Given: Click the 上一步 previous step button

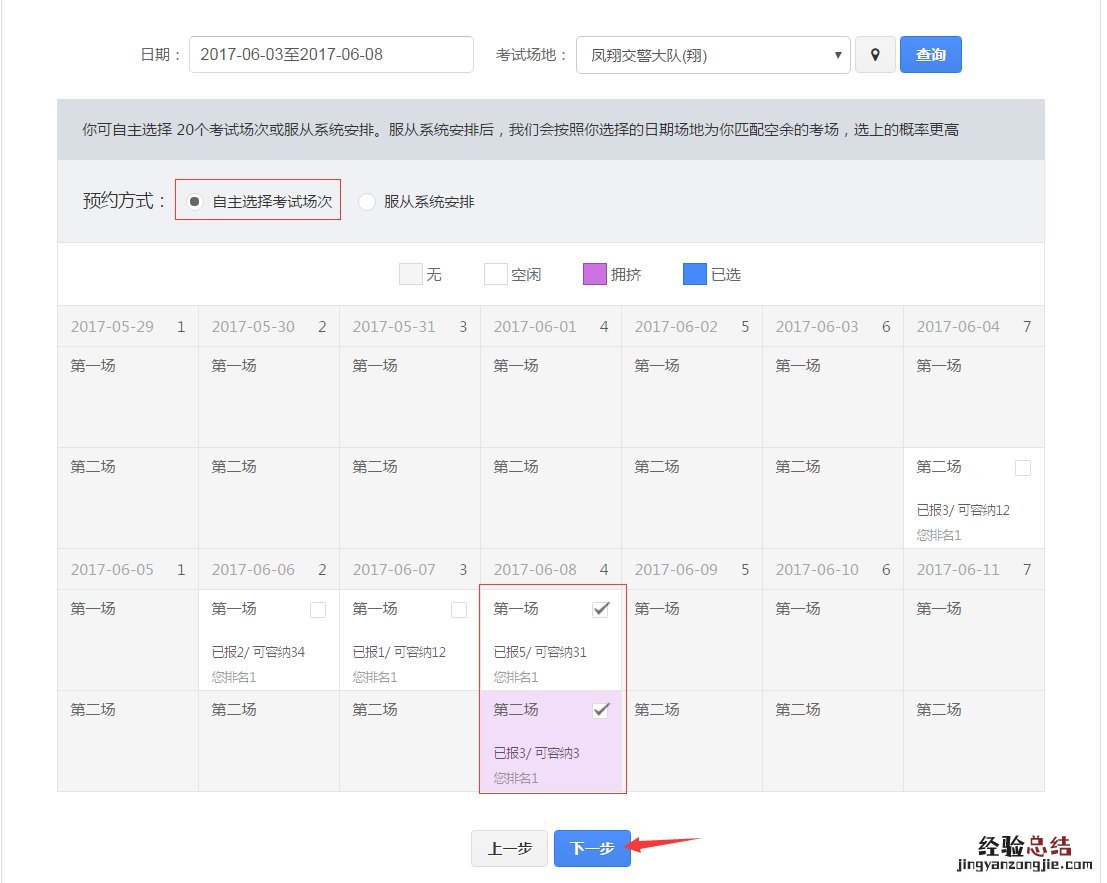Looking at the screenshot, I should 509,848.
